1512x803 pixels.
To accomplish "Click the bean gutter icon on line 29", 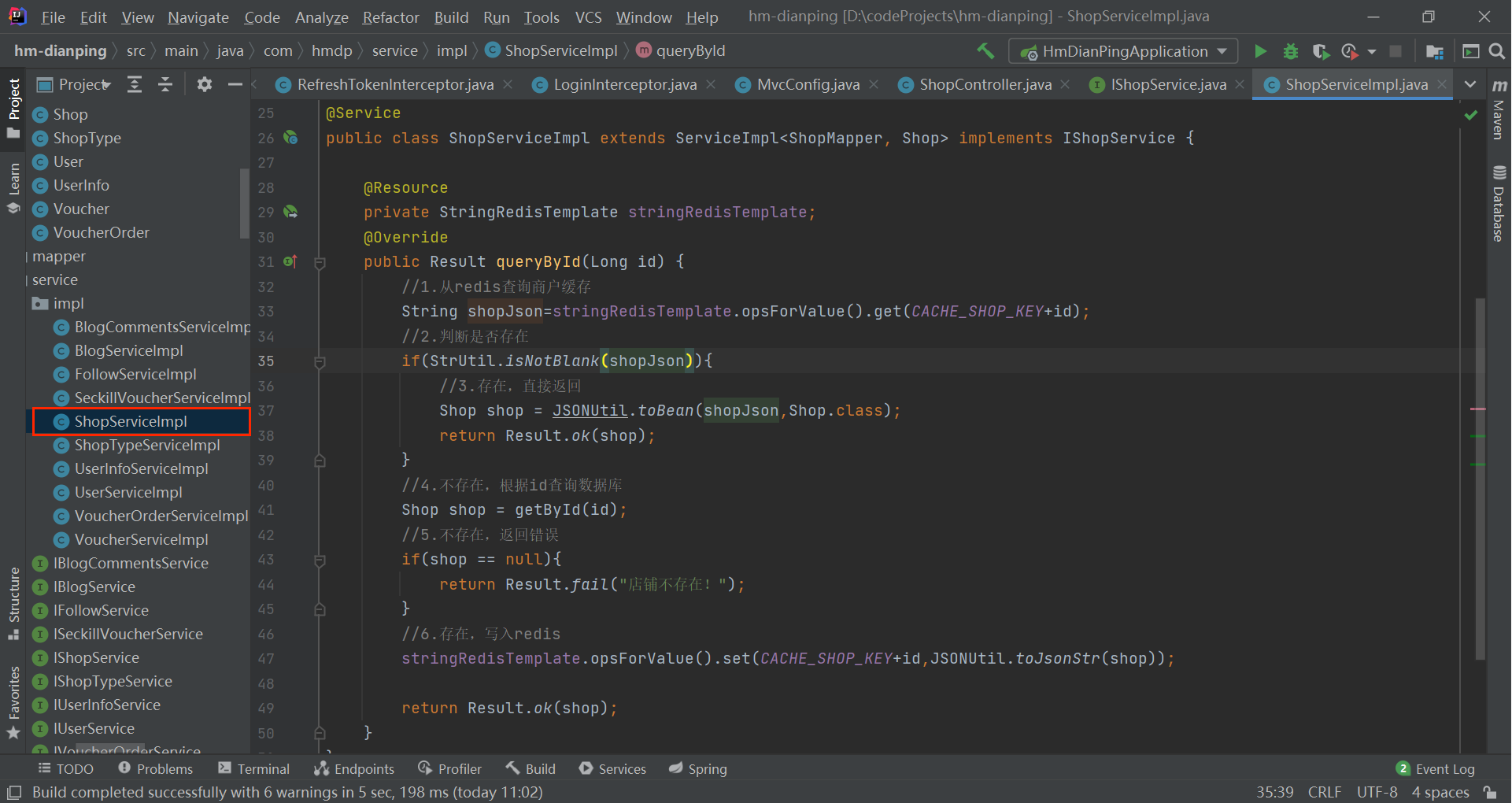I will point(290,212).
